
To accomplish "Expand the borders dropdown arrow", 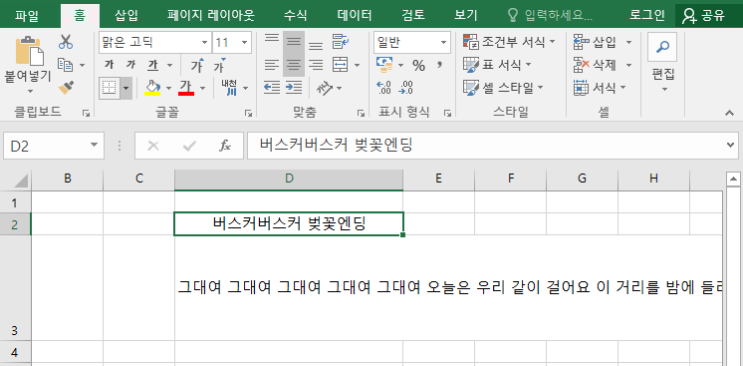I will coord(126,88).
